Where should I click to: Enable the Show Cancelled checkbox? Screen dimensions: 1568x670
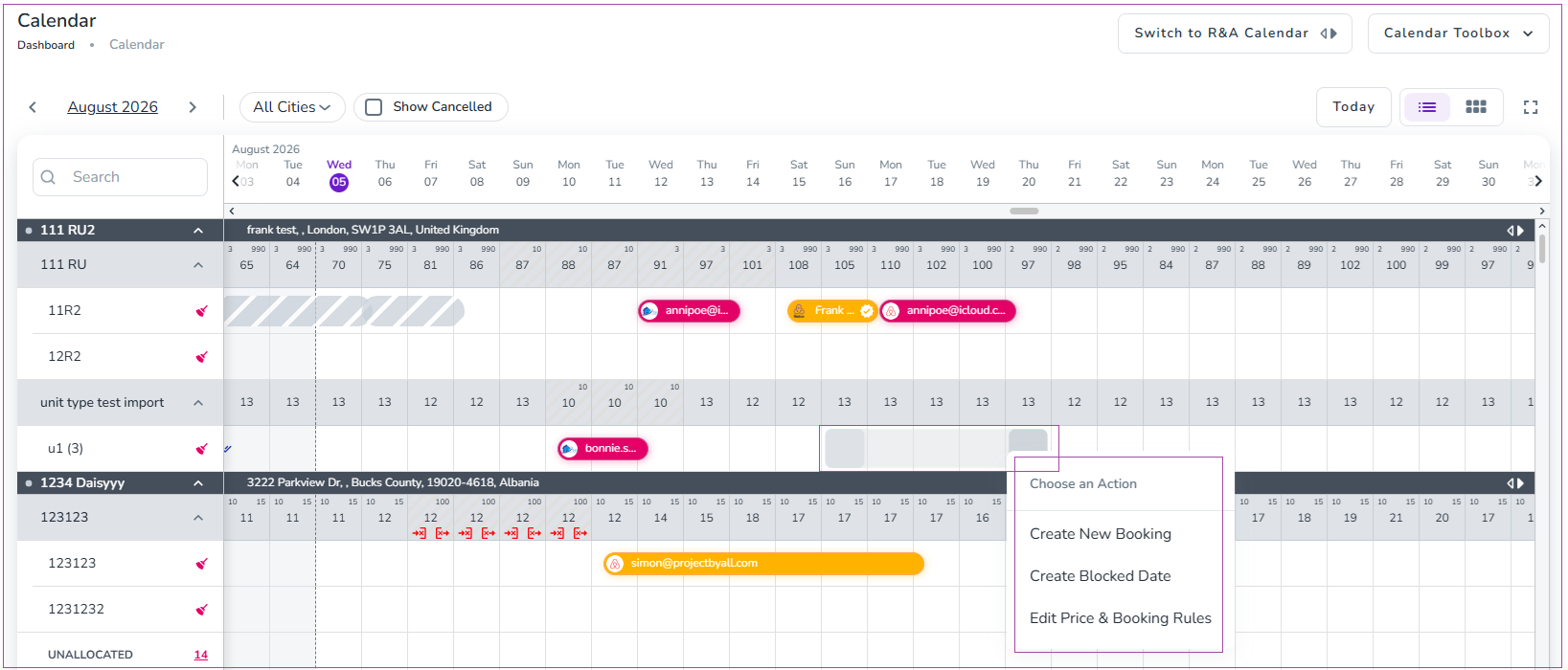coord(374,107)
